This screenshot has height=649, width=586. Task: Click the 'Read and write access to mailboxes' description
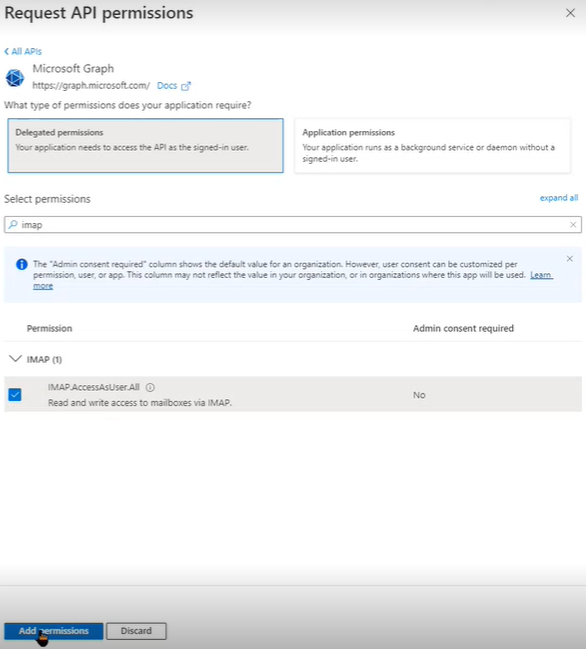click(x=140, y=402)
